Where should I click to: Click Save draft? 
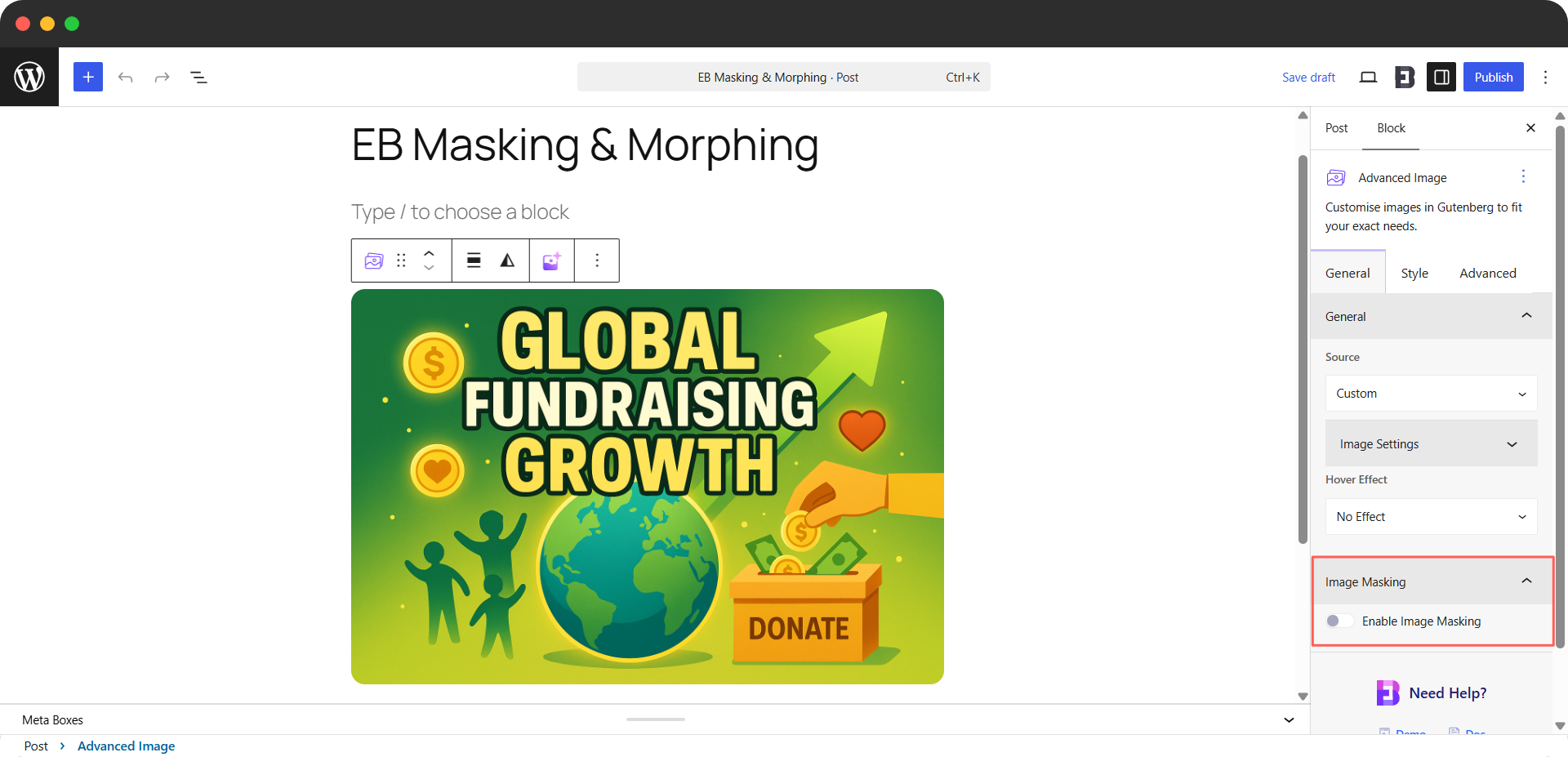click(1308, 77)
